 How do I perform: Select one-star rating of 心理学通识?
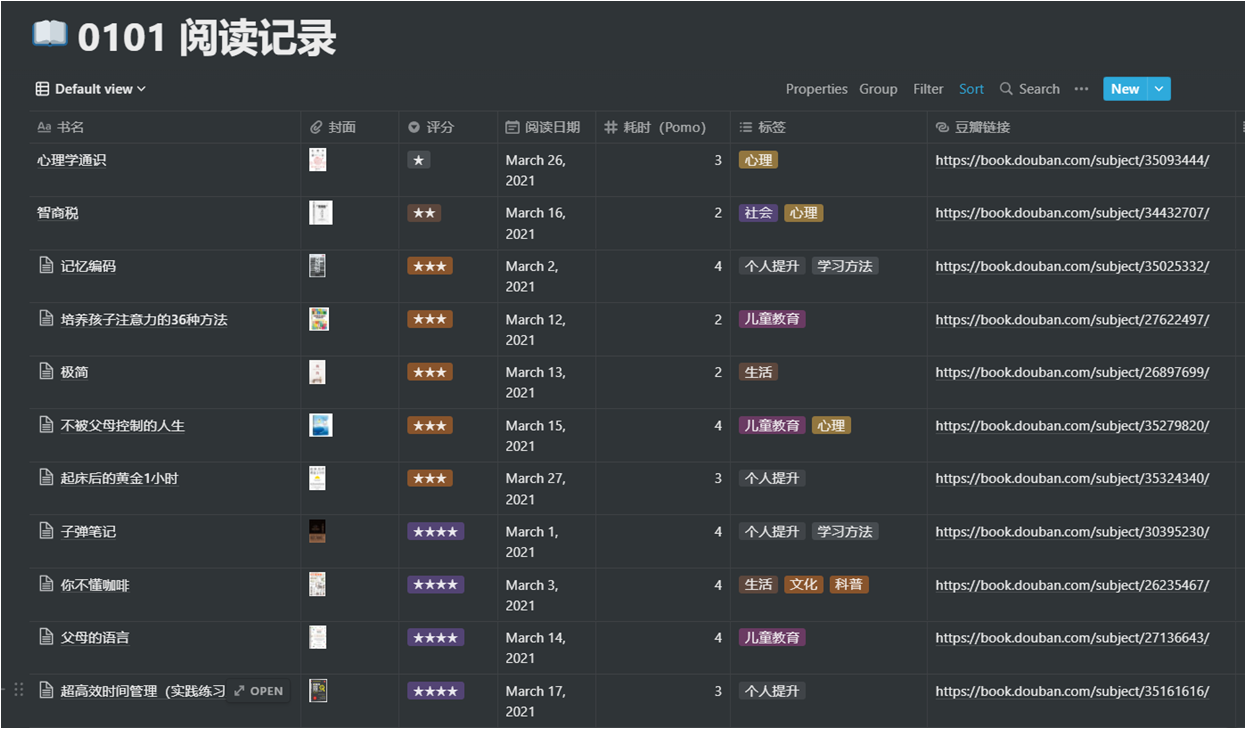[419, 160]
